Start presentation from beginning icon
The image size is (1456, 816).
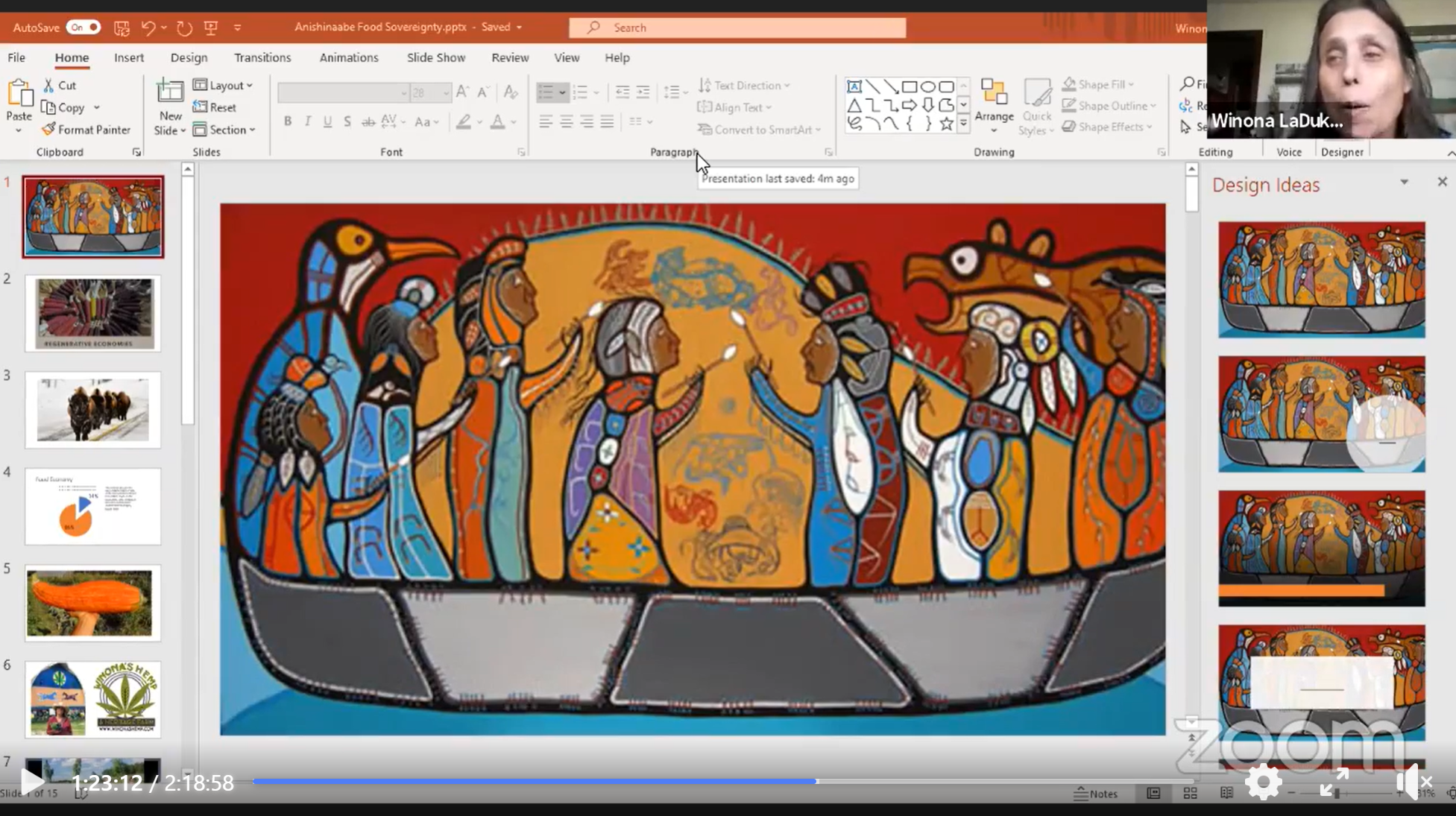pyautogui.click(x=211, y=28)
